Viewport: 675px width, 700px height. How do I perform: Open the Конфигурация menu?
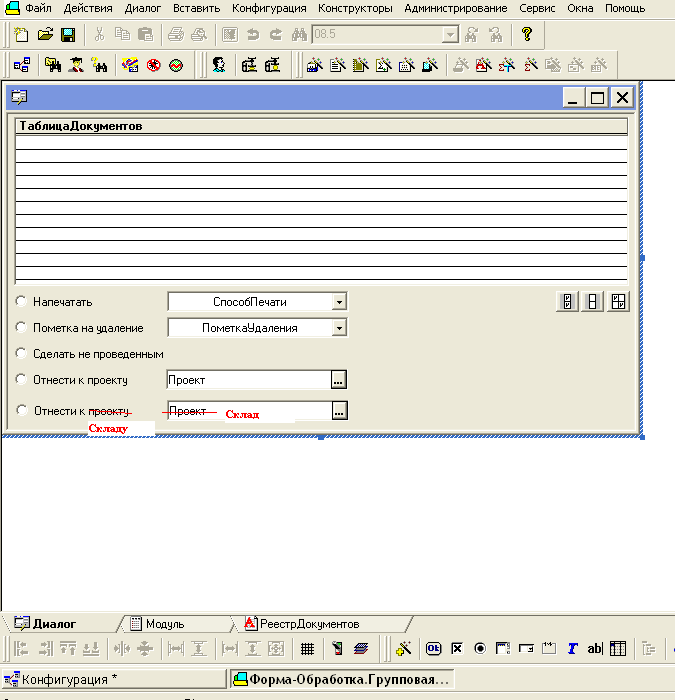coord(268,8)
